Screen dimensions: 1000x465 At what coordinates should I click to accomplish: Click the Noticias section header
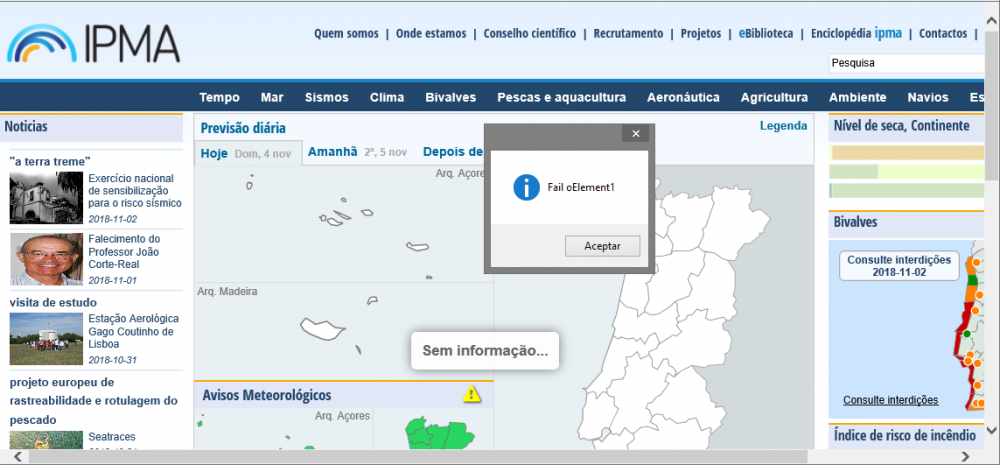pos(92,127)
